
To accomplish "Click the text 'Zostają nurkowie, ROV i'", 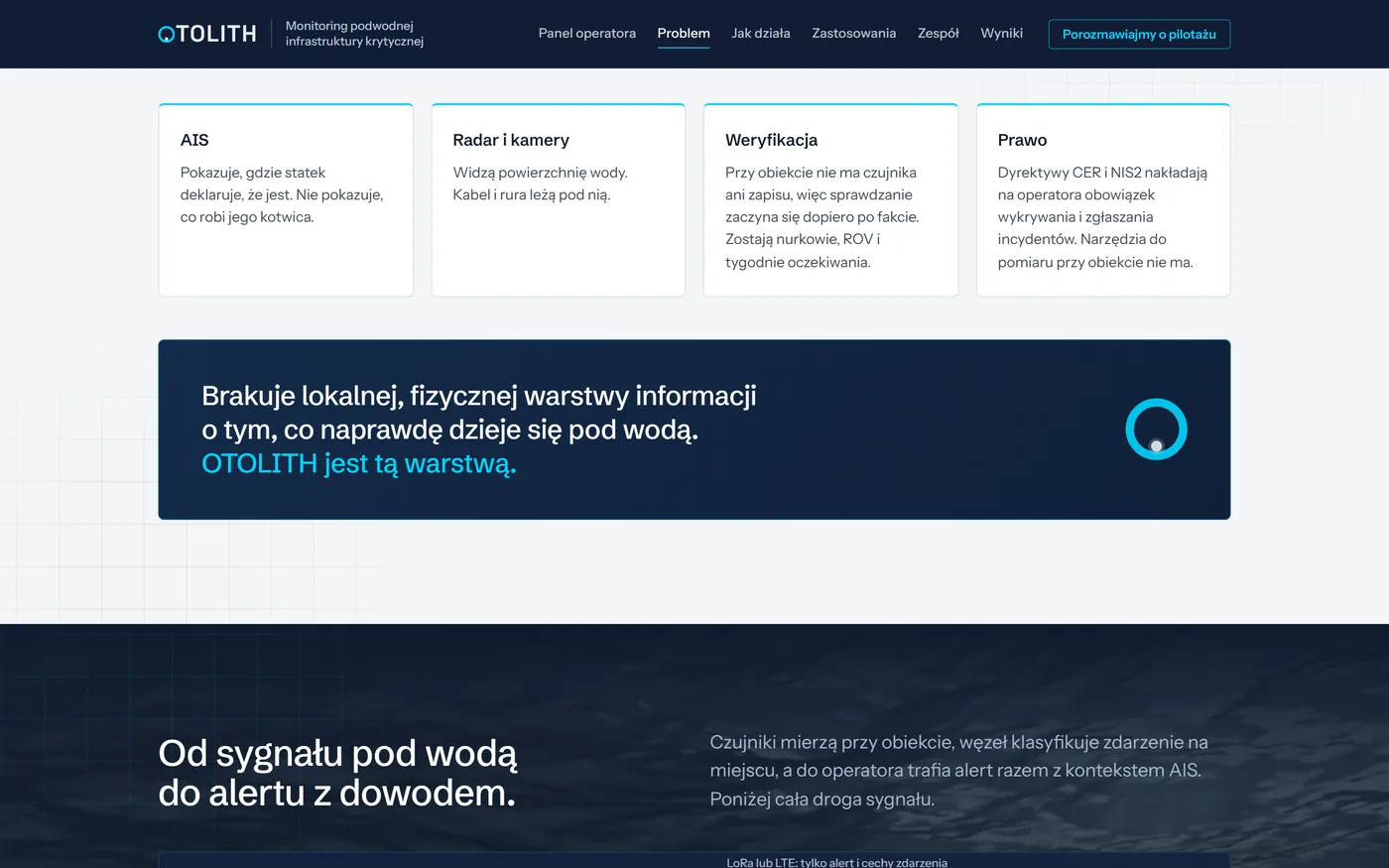I will (x=803, y=239).
